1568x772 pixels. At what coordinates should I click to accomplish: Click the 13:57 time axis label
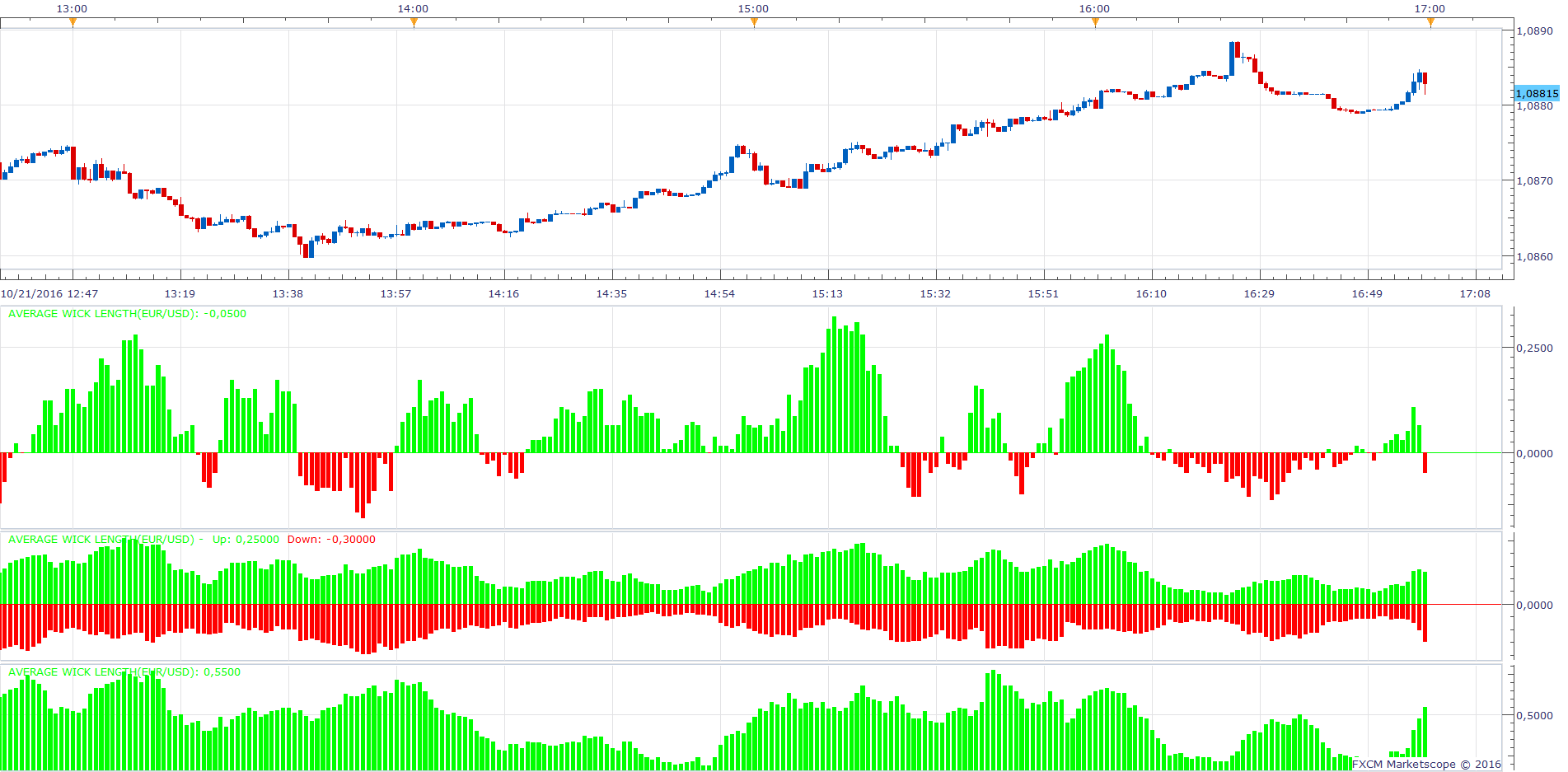(x=396, y=294)
